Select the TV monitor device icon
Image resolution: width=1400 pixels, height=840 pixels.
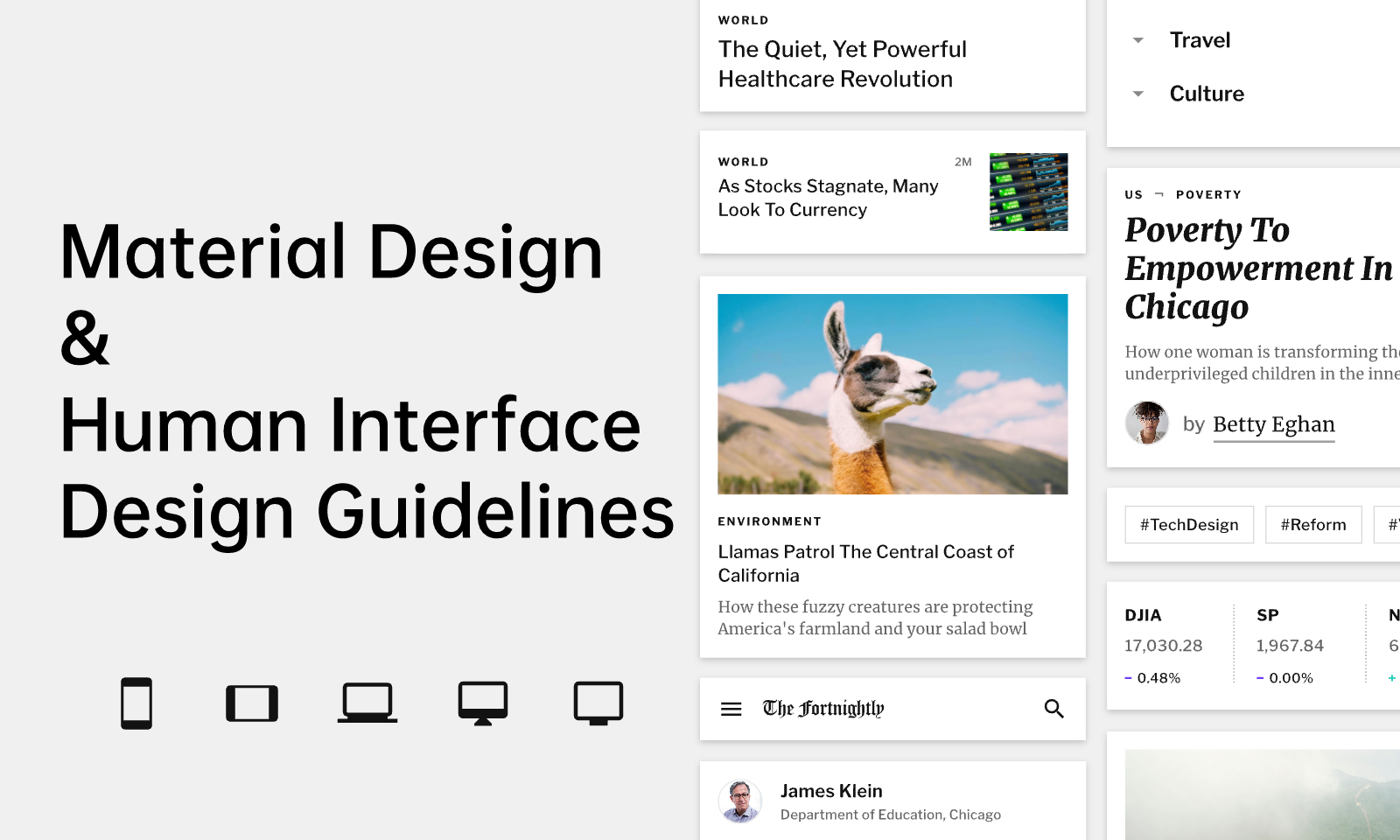598,703
